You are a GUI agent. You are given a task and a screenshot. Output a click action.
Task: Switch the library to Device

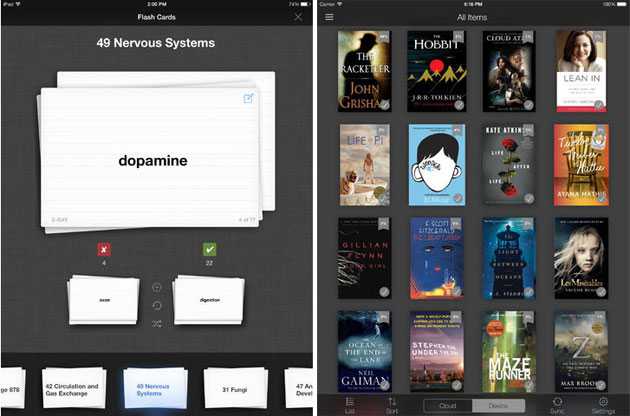(495, 405)
